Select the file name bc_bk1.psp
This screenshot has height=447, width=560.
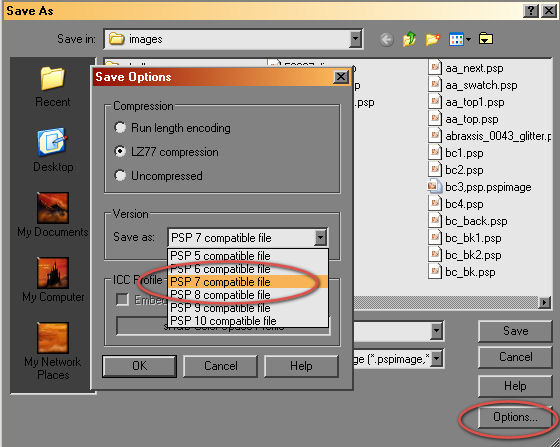pyautogui.click(x=473, y=238)
